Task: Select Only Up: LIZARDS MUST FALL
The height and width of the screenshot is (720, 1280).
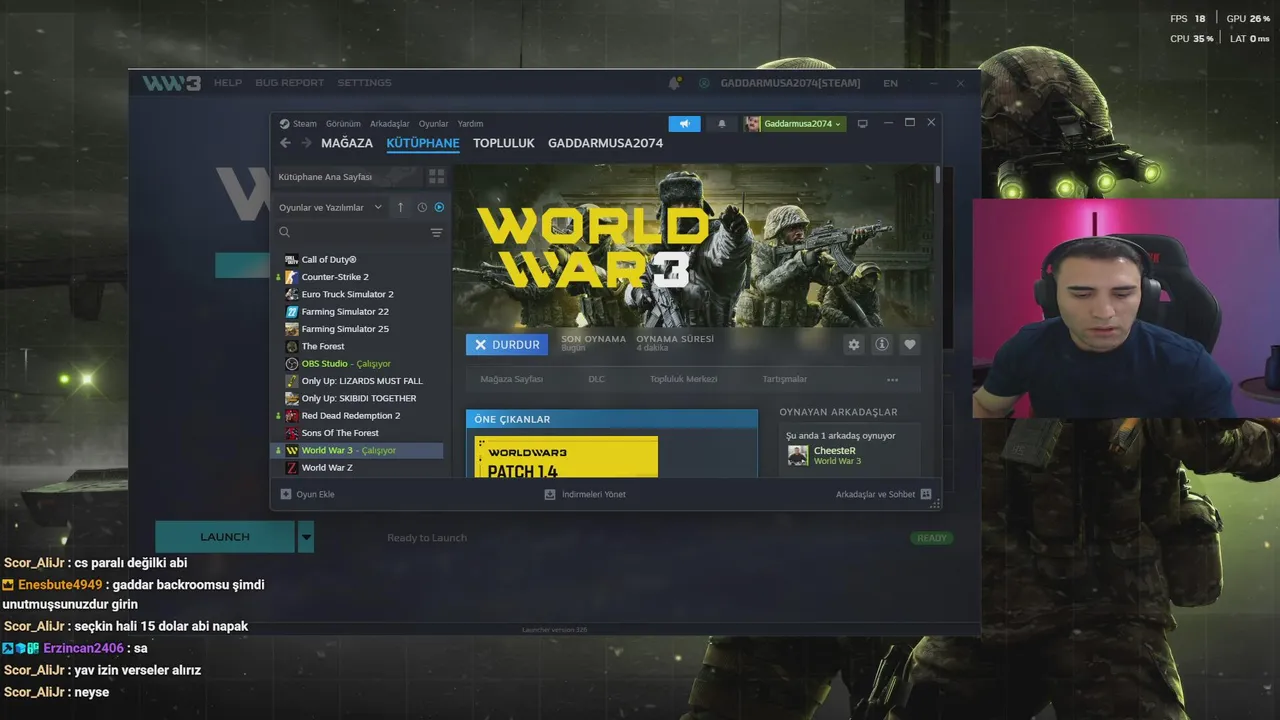Action: click(x=362, y=381)
